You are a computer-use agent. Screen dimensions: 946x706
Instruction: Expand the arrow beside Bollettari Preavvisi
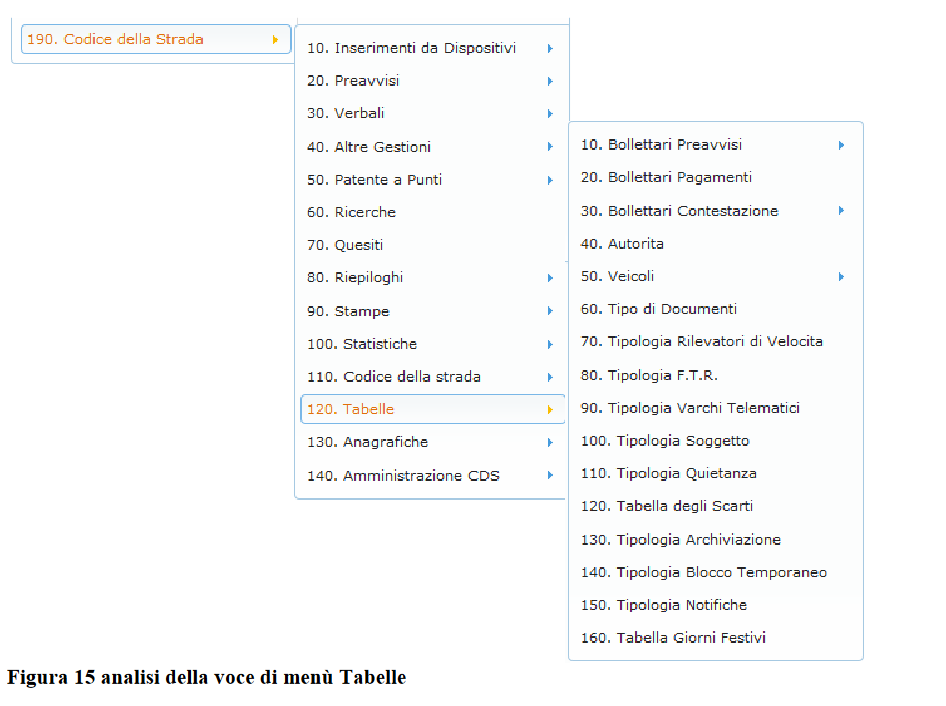point(841,145)
